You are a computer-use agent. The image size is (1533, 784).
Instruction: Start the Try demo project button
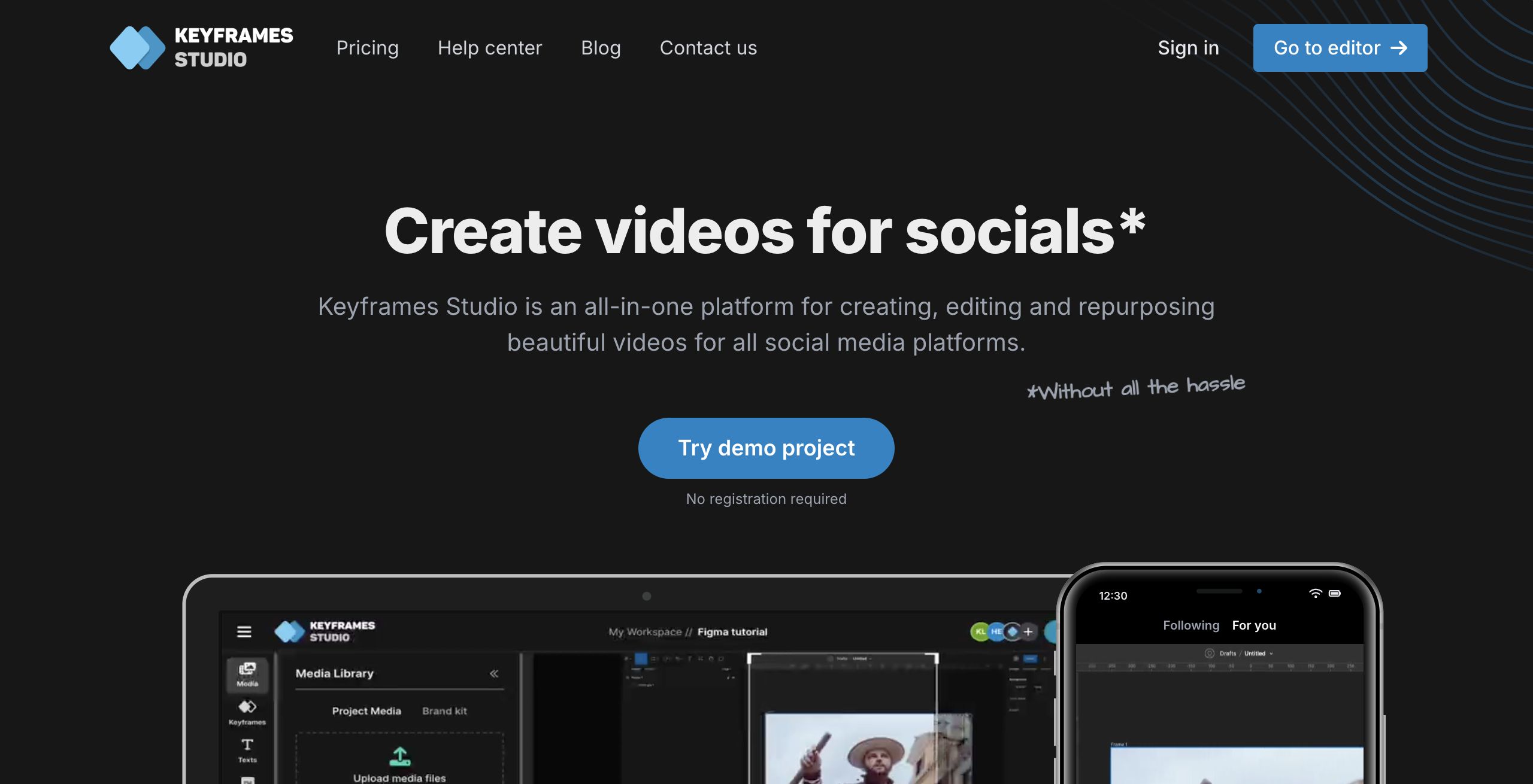coord(766,448)
